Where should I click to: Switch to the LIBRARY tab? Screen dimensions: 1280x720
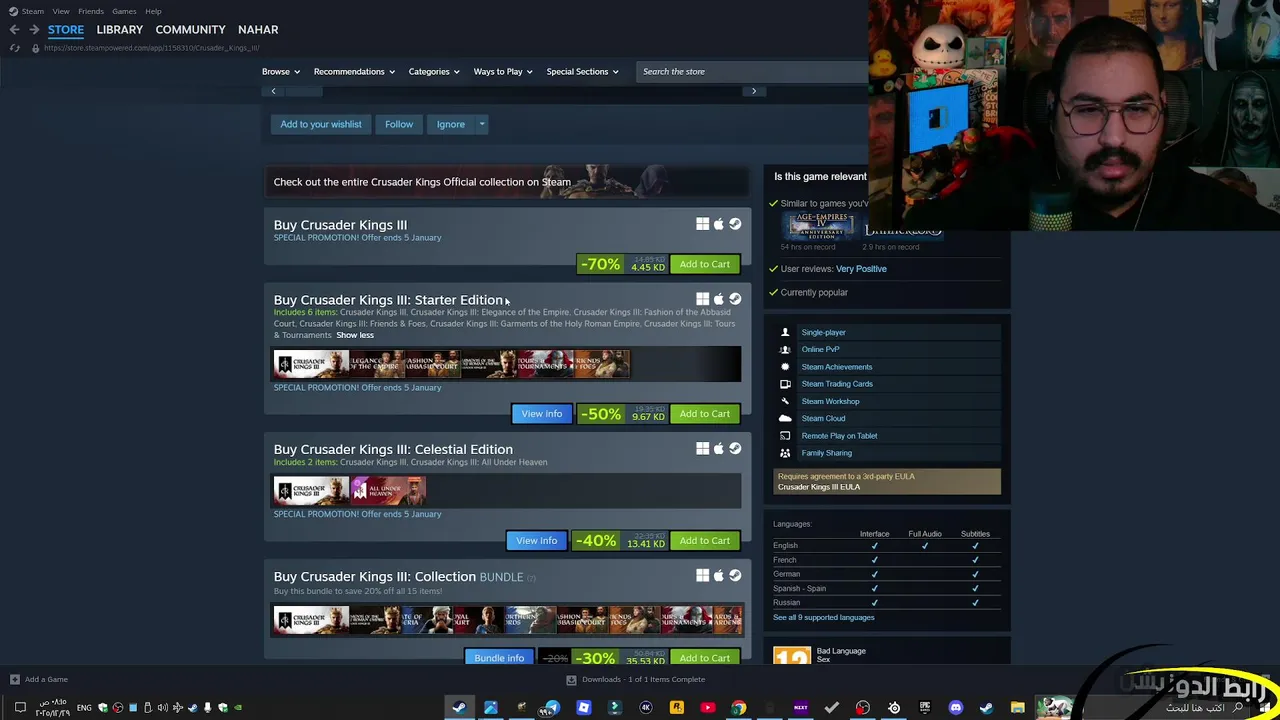pyautogui.click(x=120, y=30)
